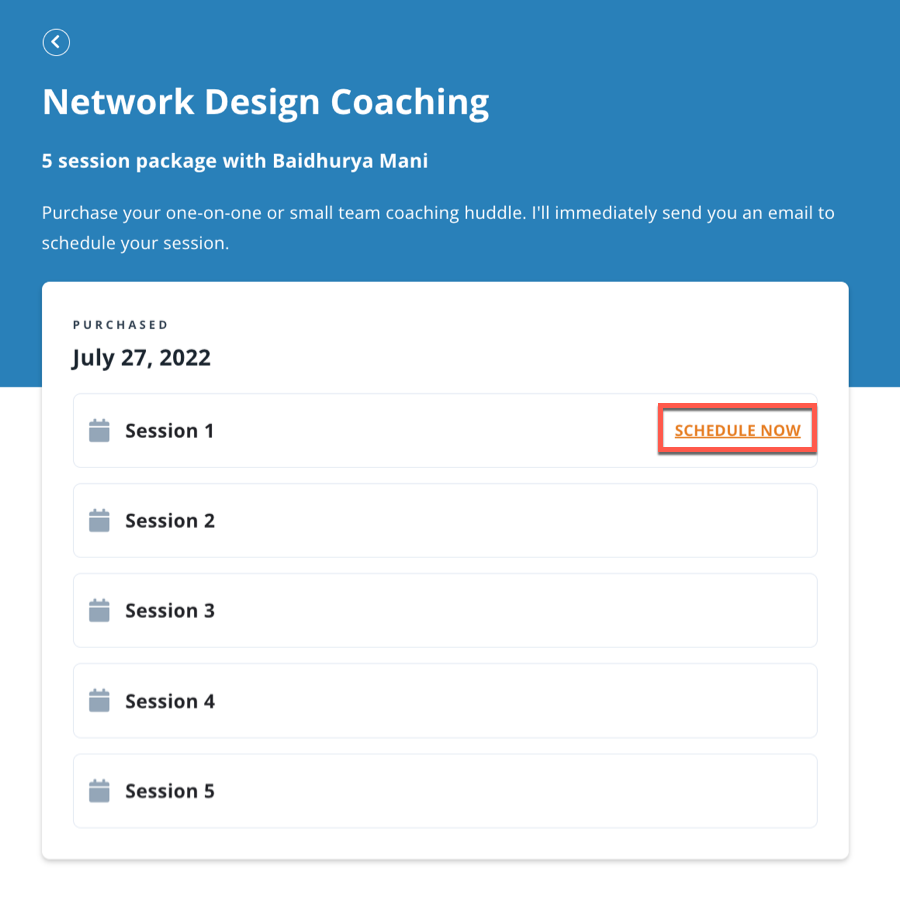Click the calendar icon beside Session 1
Screen dimensions: 900x912
tap(99, 431)
